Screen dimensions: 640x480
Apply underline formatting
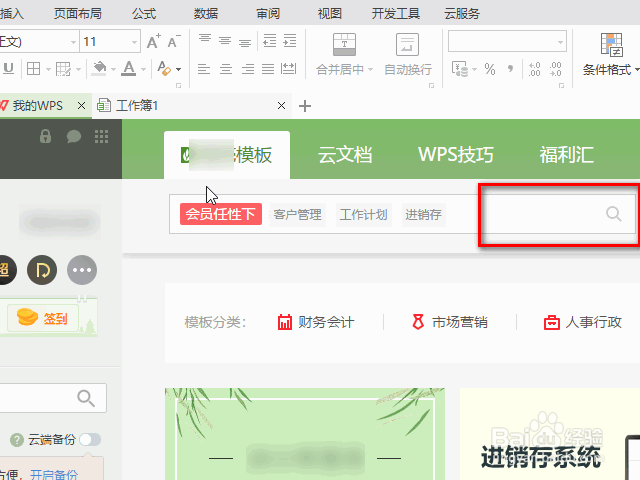(8, 68)
